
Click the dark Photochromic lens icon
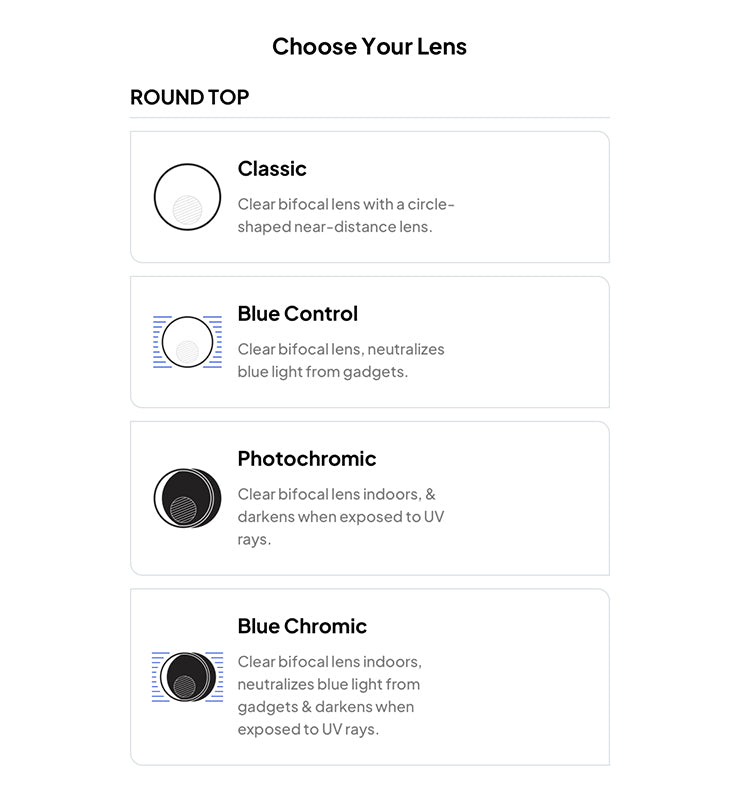[x=187, y=497]
